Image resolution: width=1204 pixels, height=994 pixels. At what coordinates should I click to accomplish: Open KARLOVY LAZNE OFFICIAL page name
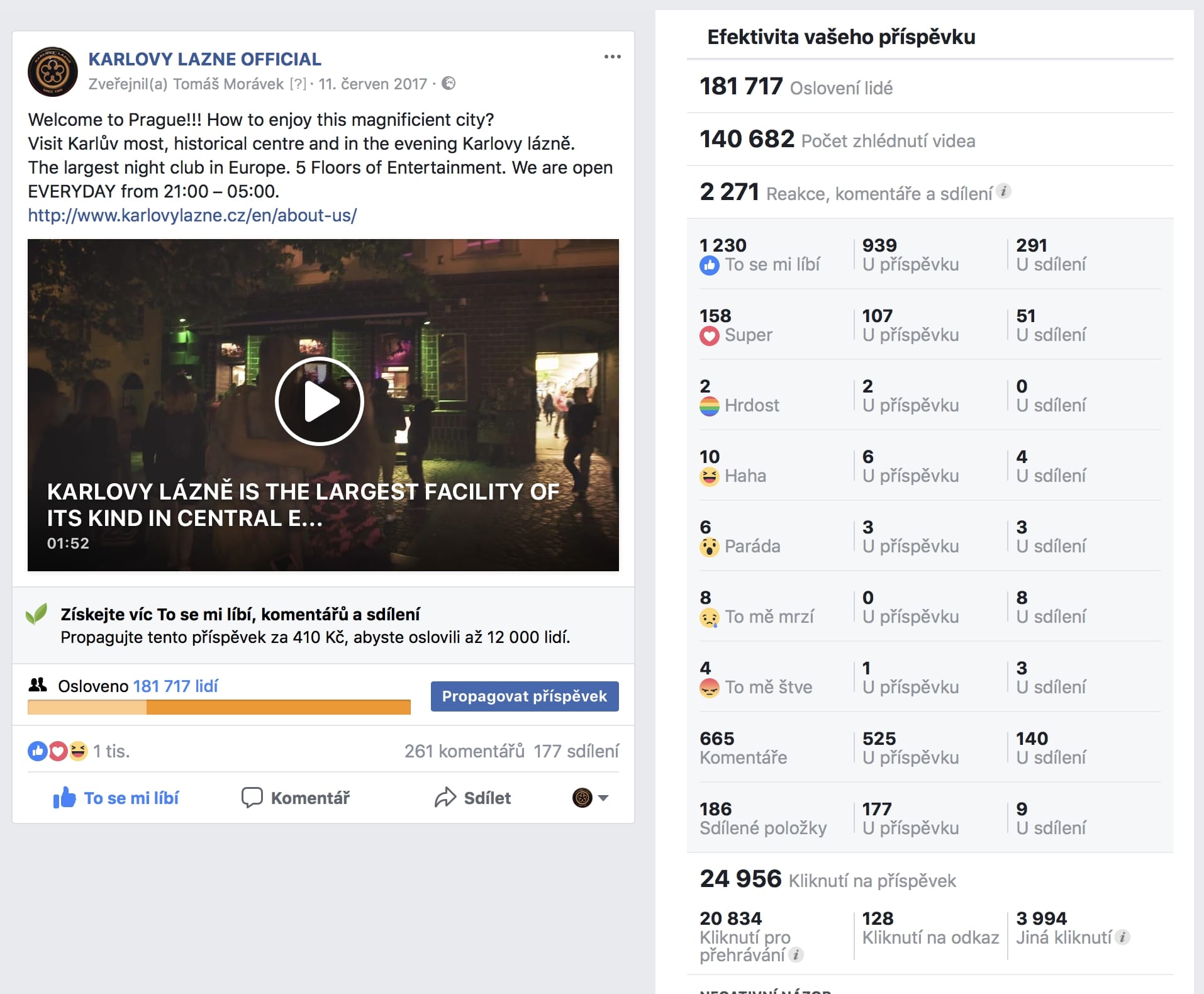204,59
